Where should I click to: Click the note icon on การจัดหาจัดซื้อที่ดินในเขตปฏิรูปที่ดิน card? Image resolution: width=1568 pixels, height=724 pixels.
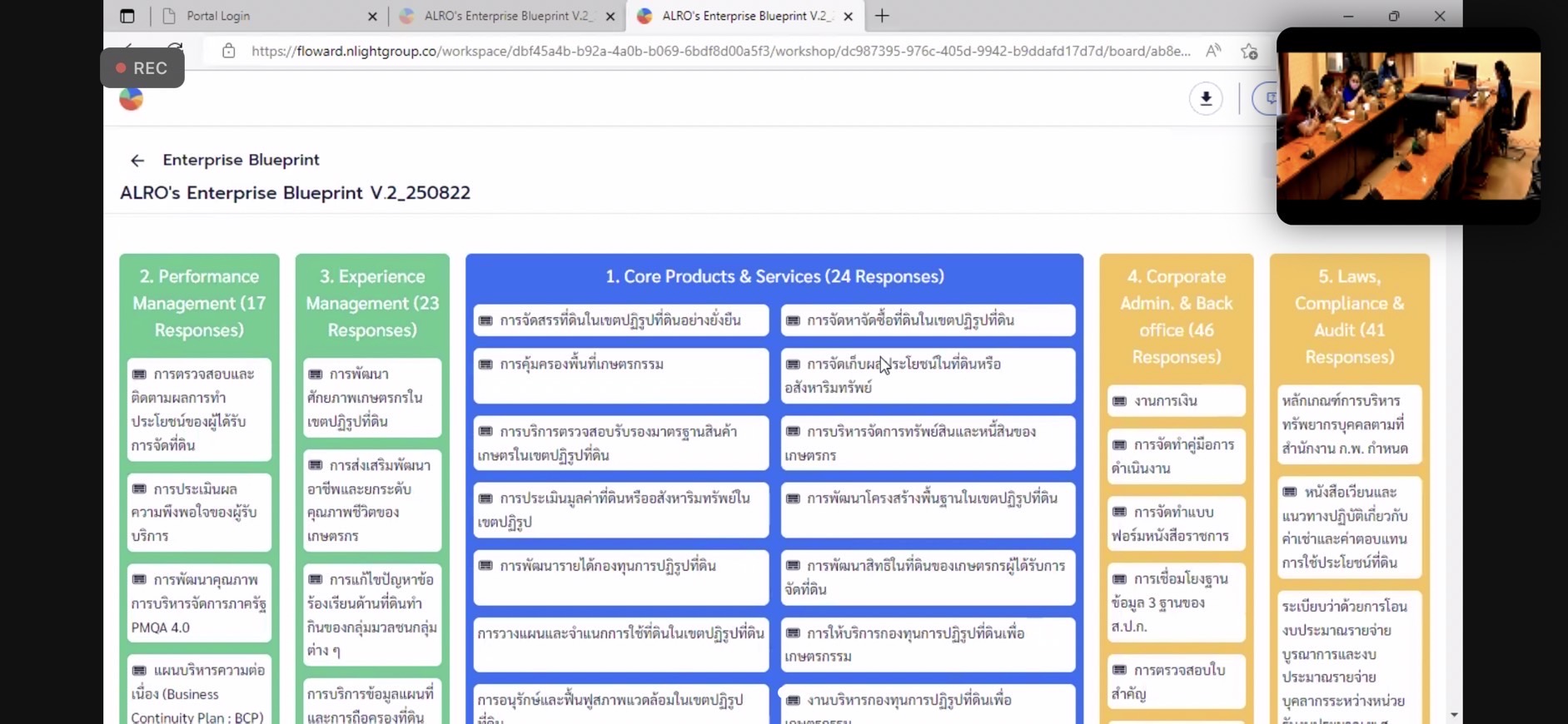click(793, 320)
